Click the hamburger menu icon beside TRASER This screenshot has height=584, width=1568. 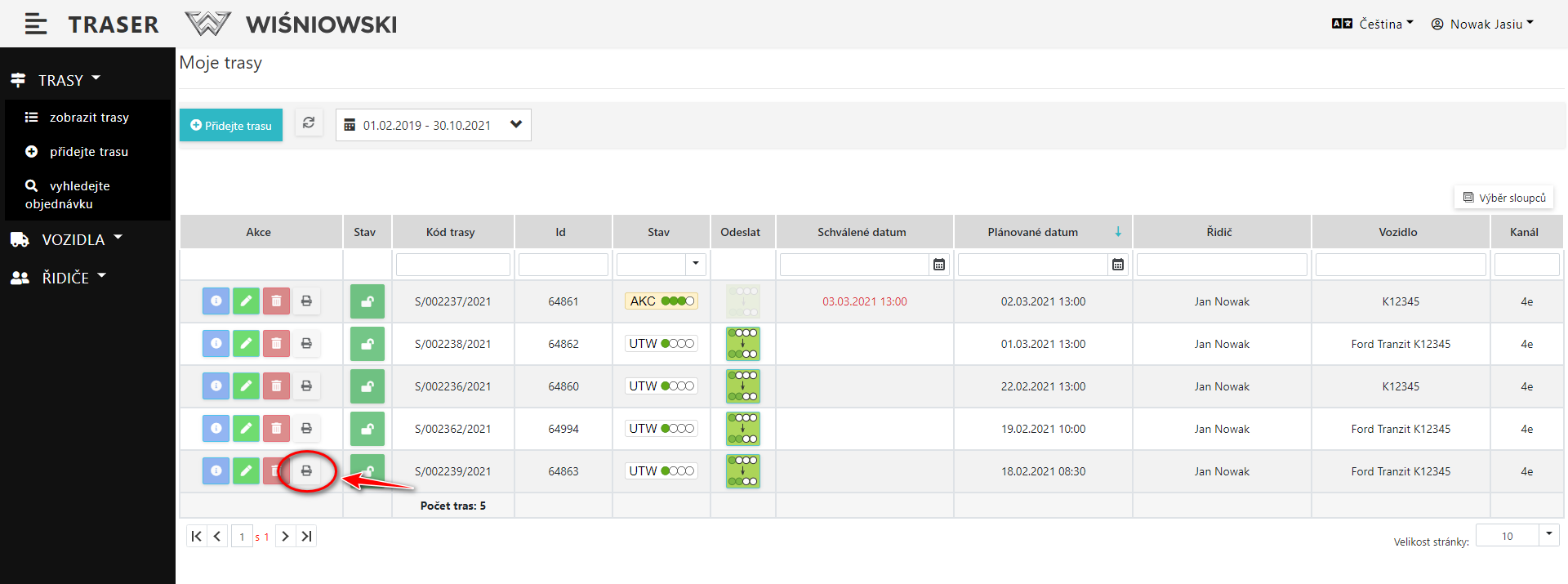[35, 25]
